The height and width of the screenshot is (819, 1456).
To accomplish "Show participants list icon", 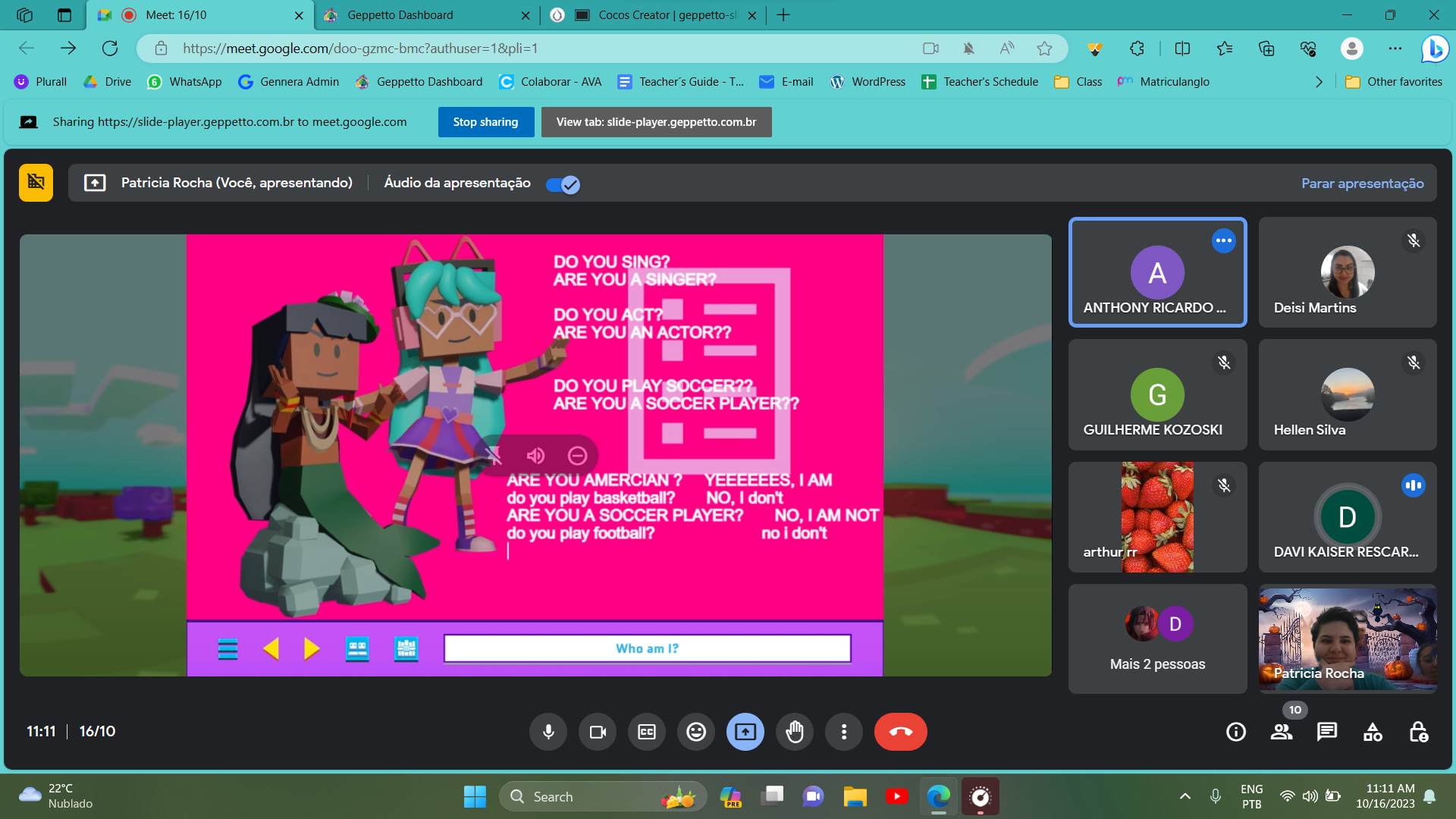I will coord(1282,732).
